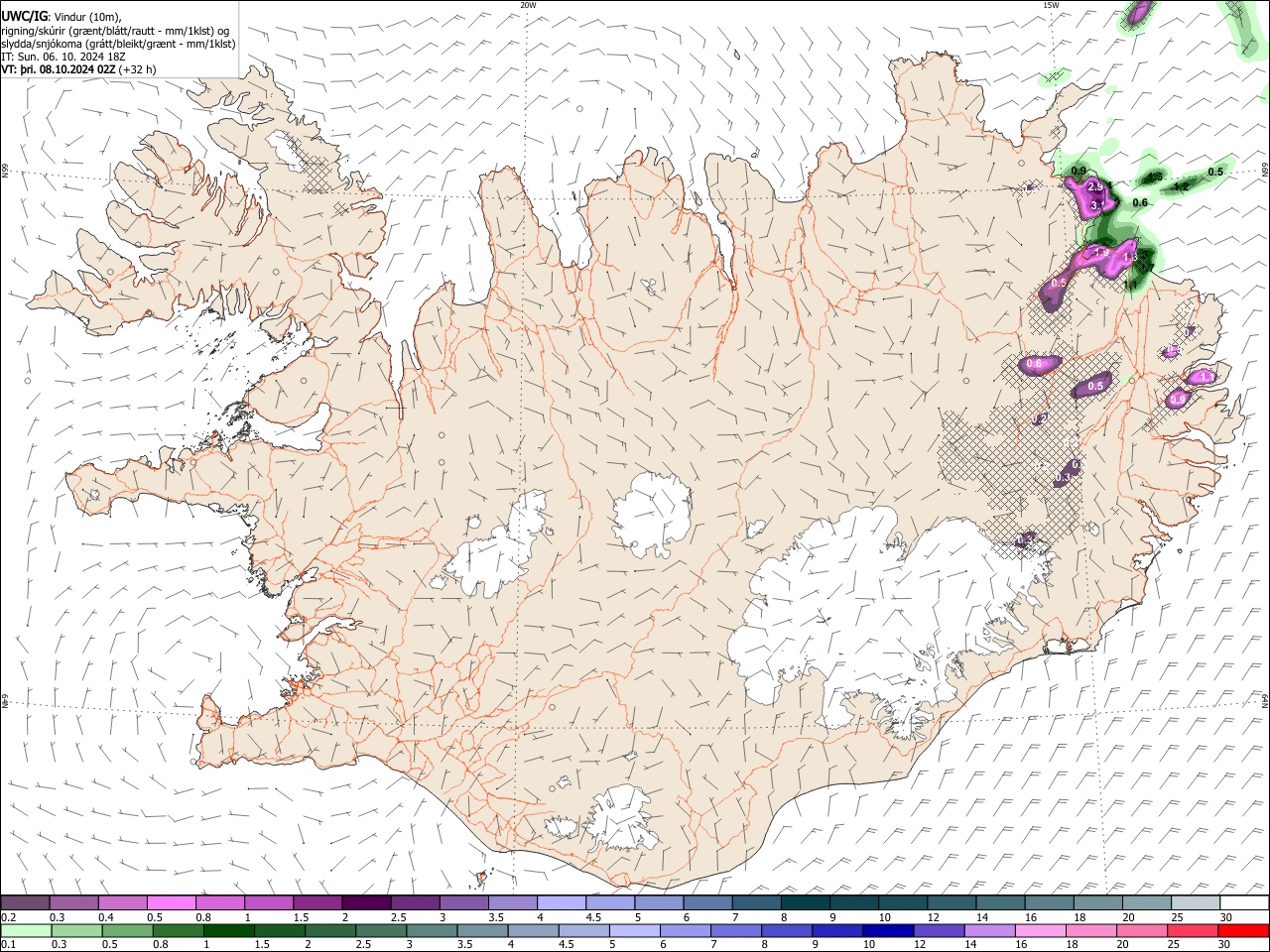
Task: Click the navy blue swatch labeled 10
Action: pos(886,931)
